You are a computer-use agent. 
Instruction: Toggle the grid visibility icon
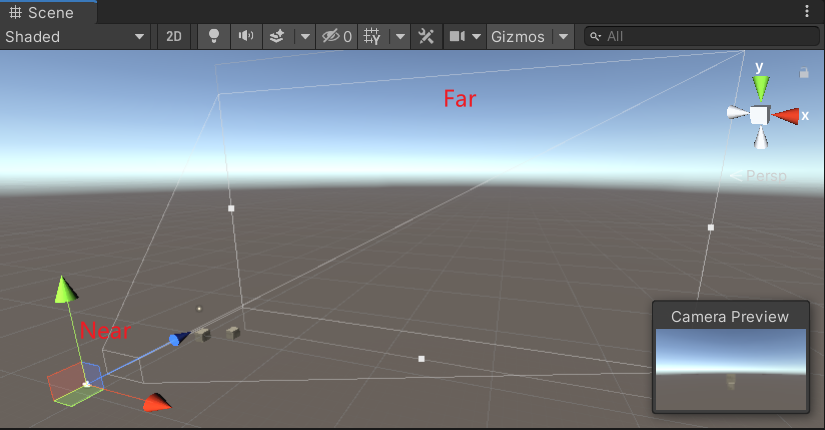coord(373,37)
